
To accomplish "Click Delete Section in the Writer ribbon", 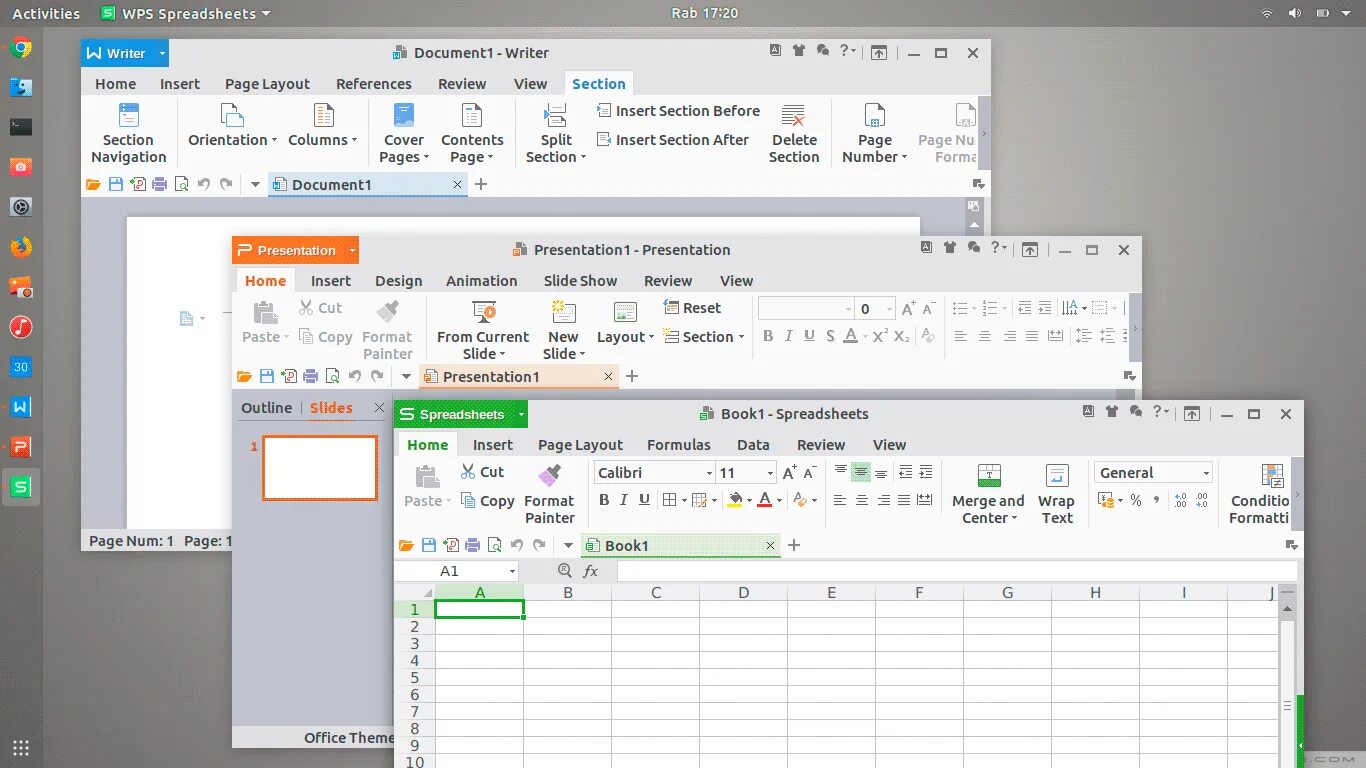I will coord(794,132).
